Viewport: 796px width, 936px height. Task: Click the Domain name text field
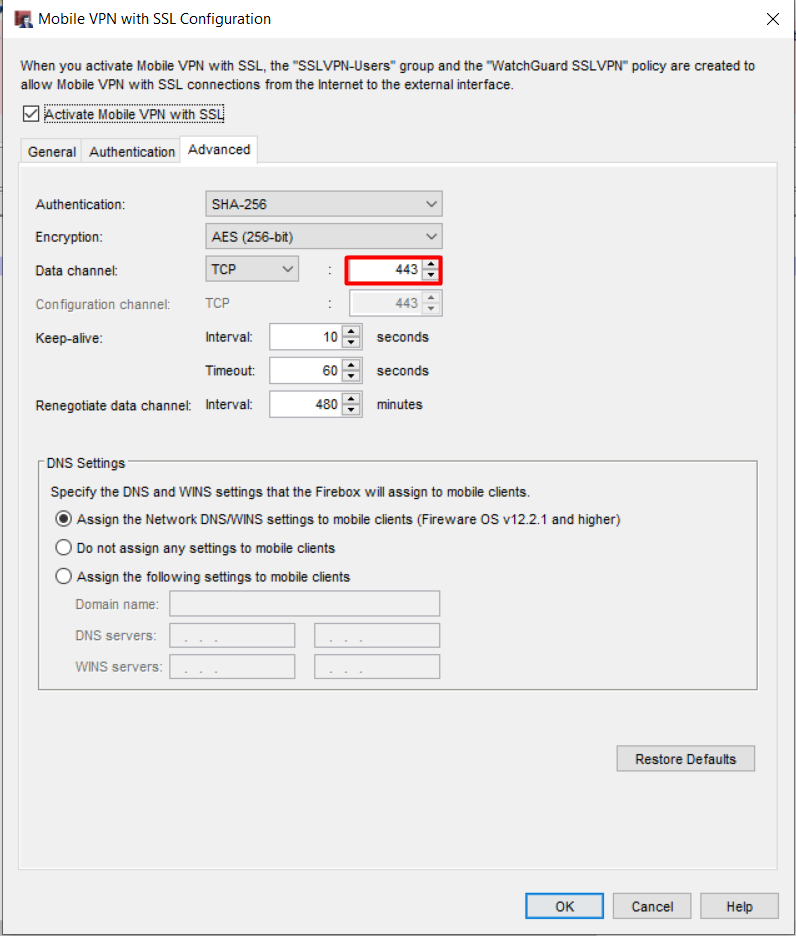click(305, 604)
